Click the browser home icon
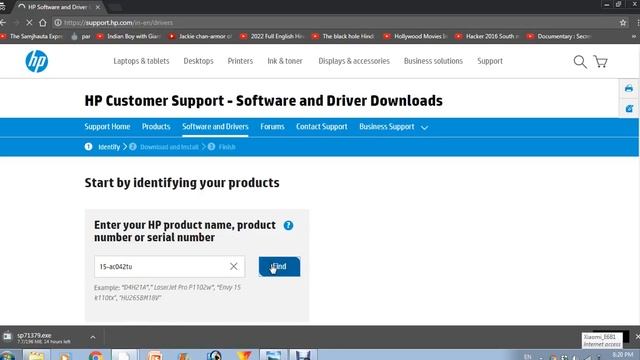 (42, 23)
